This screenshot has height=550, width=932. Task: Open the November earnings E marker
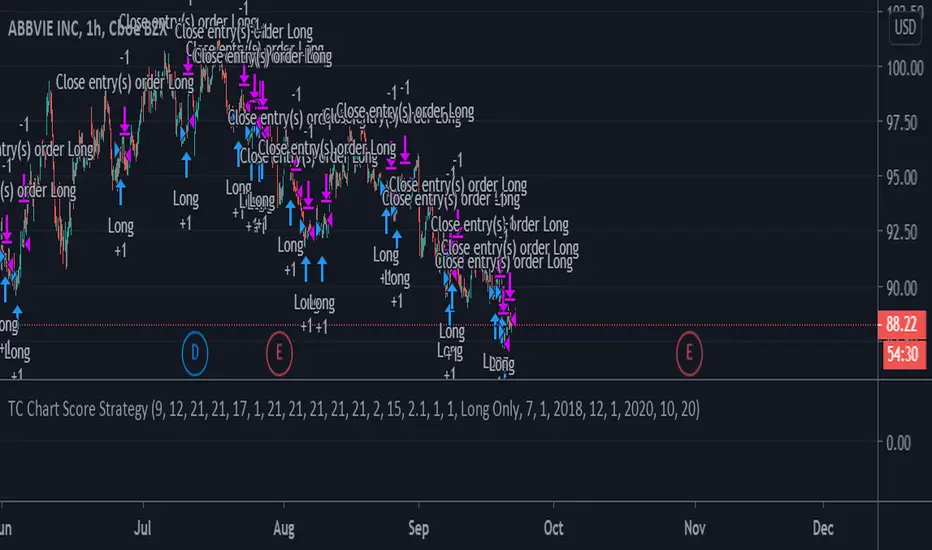689,354
